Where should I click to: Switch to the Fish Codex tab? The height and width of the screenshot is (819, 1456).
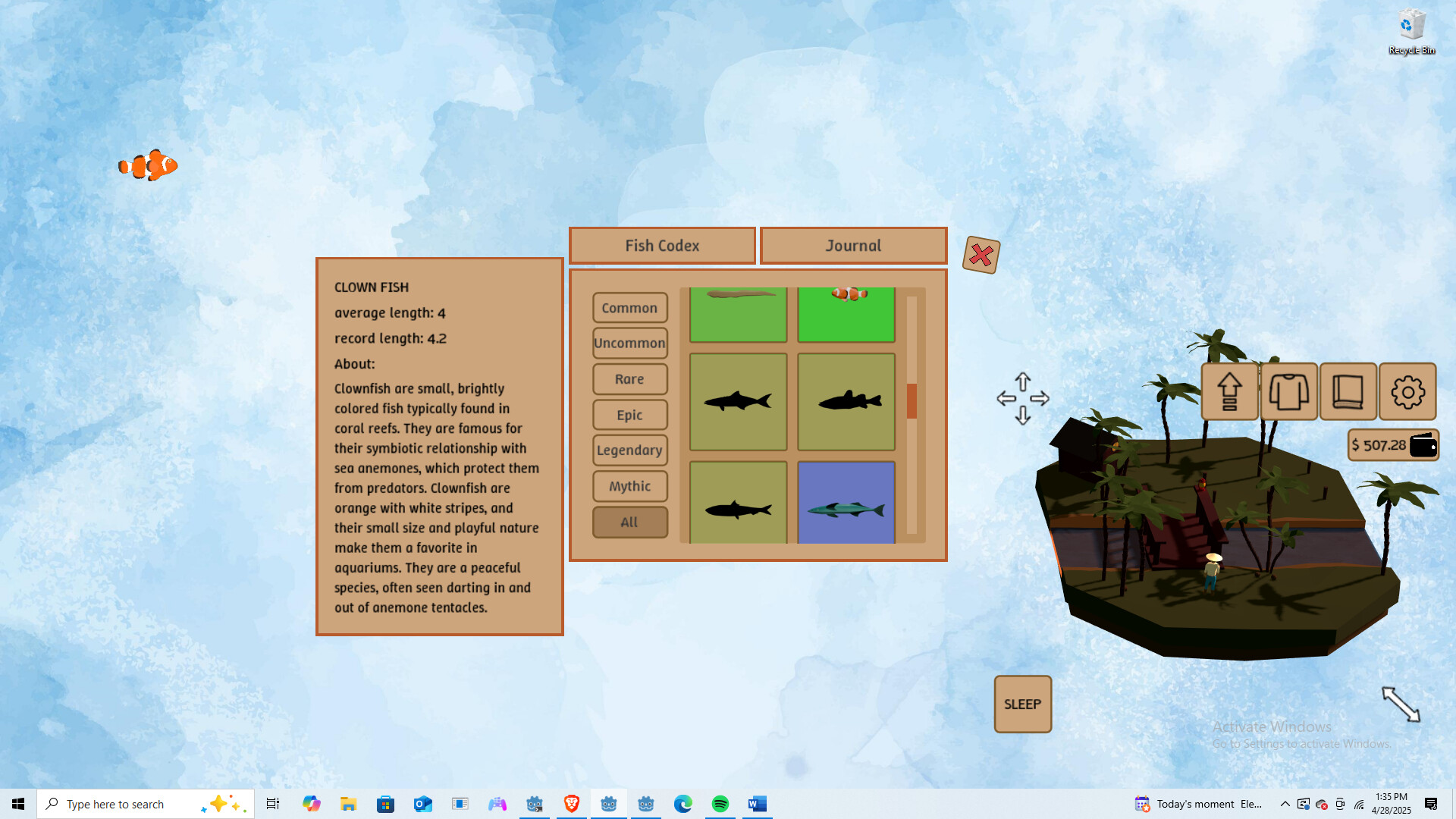tap(662, 246)
